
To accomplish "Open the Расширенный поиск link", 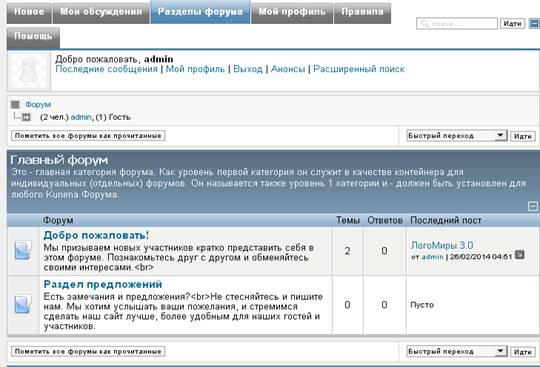I will [359, 69].
